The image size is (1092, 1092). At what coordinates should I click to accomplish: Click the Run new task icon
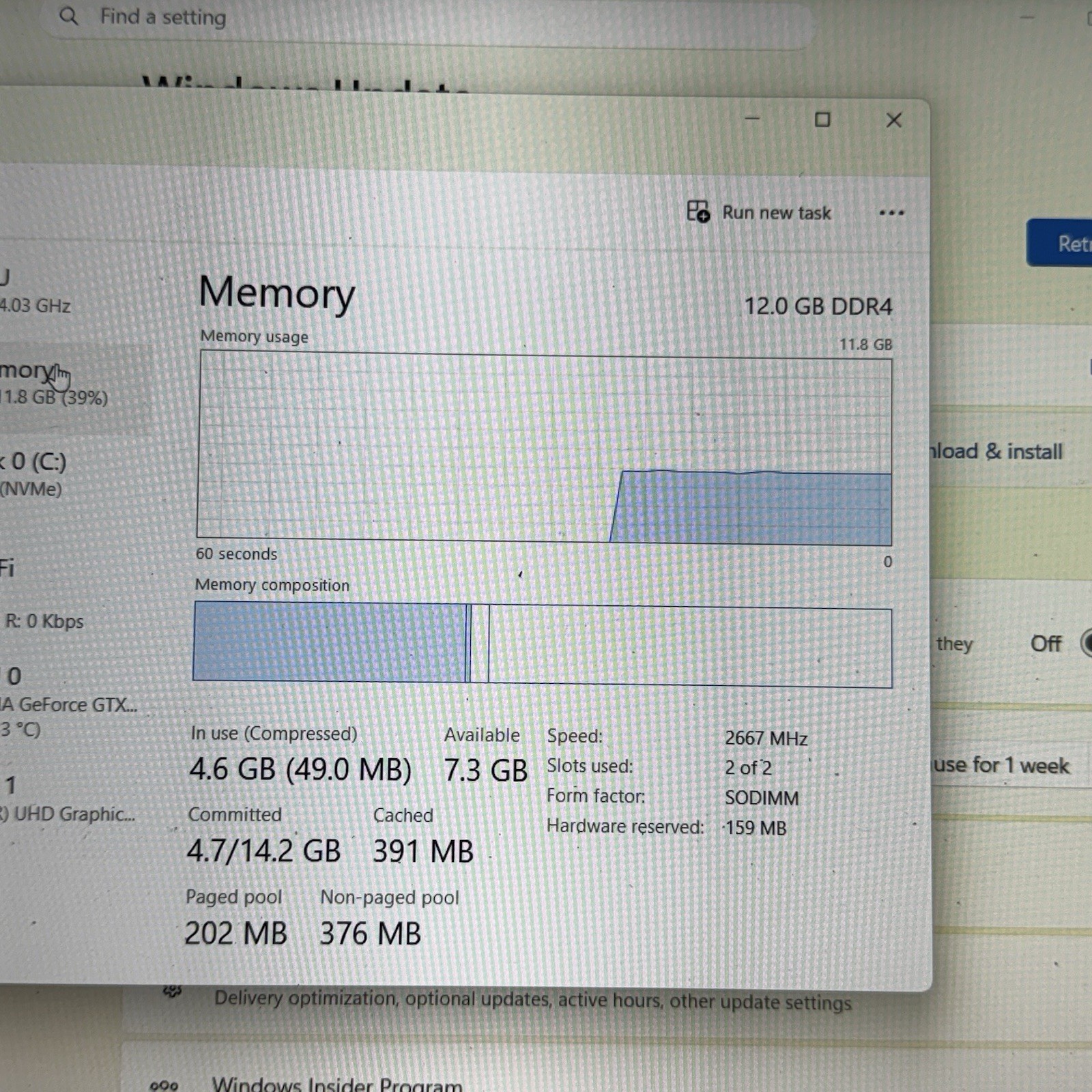698,212
